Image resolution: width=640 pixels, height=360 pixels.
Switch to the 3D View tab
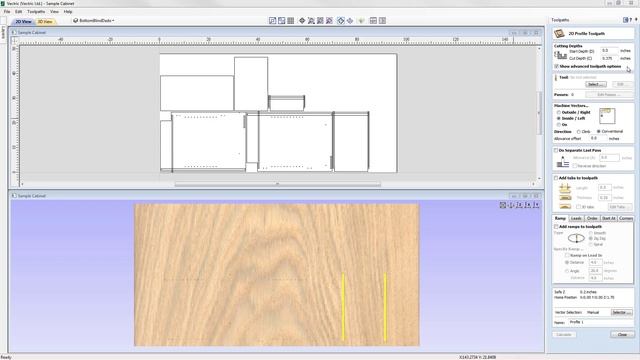click(45, 21)
